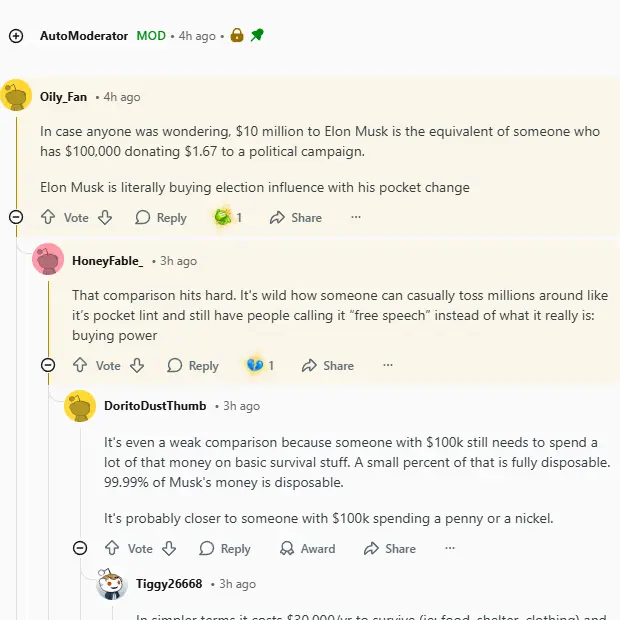
Task: Open more options on Oily_Fan's comment
Action: (x=356, y=217)
